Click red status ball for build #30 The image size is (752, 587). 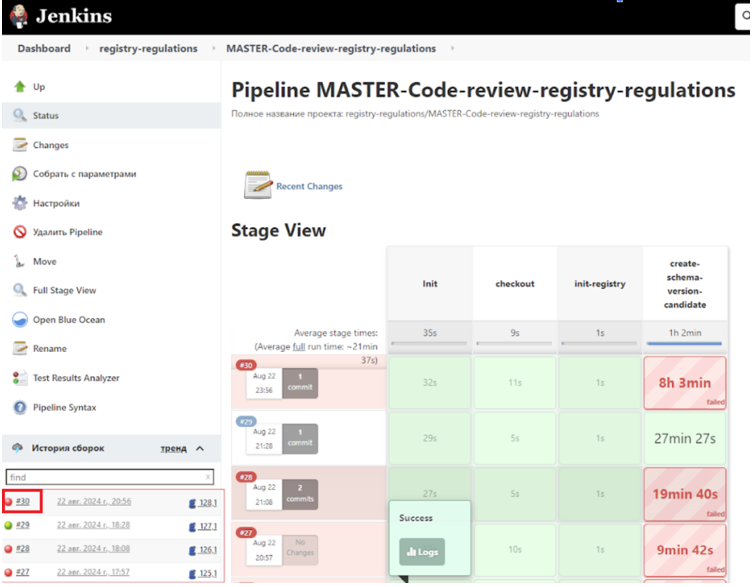(8, 502)
